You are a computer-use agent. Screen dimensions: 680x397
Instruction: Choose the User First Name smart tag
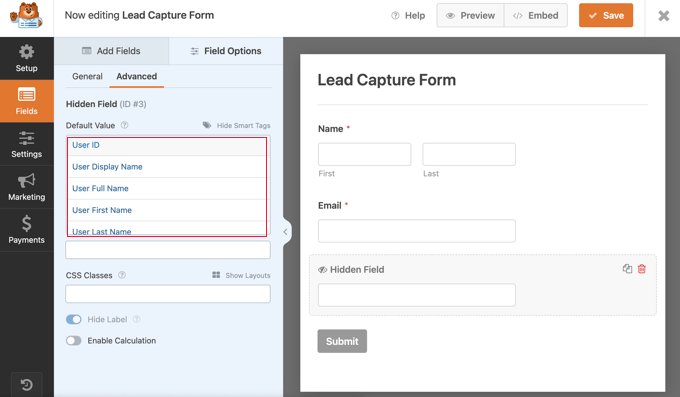pos(167,210)
